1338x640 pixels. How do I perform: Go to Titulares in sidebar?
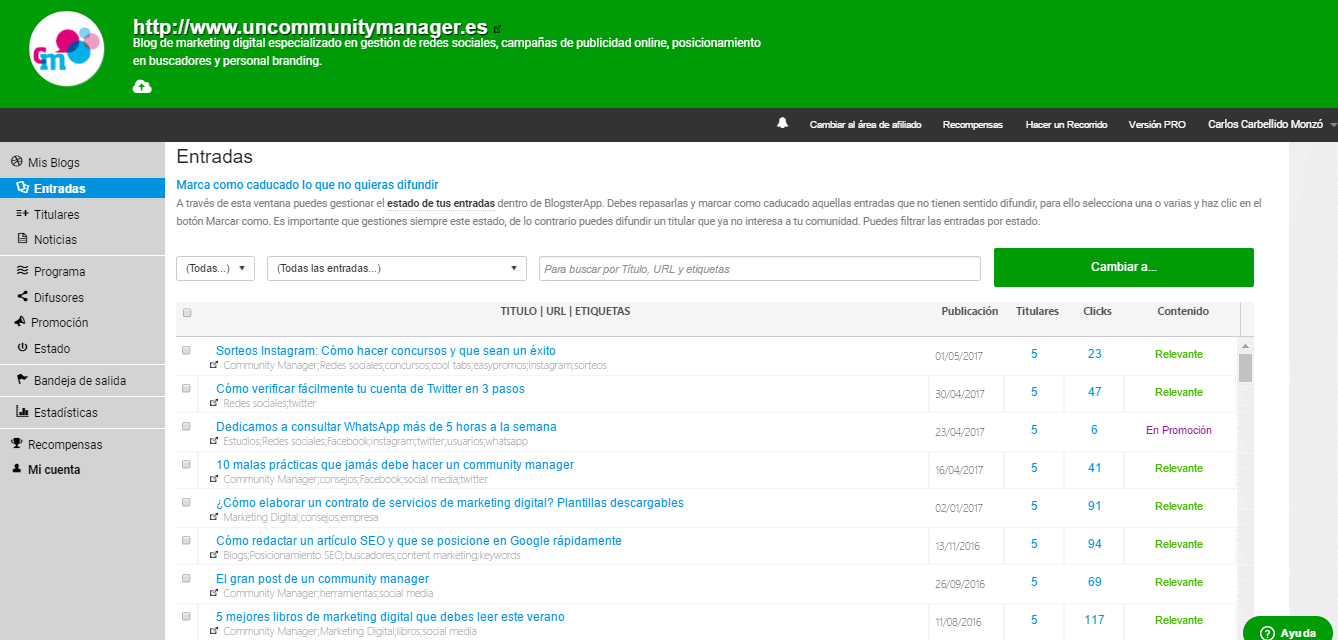[x=56, y=214]
